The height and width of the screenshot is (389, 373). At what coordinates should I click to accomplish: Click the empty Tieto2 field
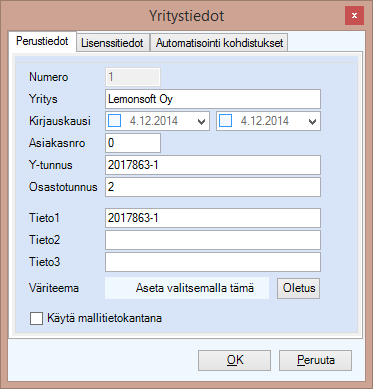pyautogui.click(x=213, y=240)
